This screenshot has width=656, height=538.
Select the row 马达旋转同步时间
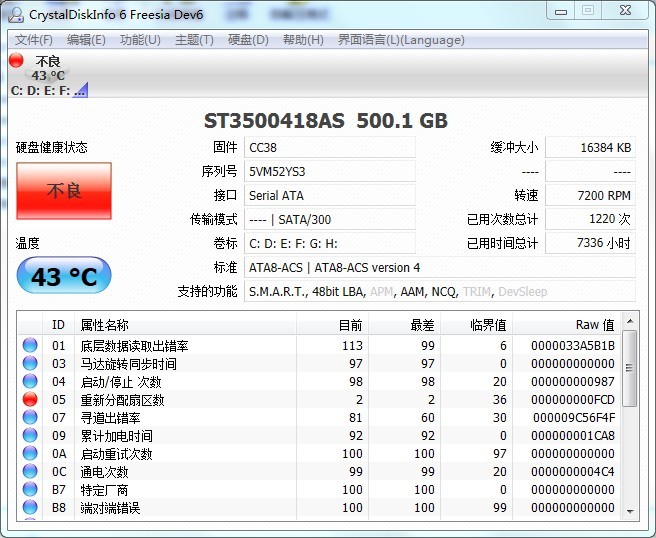[320, 363]
